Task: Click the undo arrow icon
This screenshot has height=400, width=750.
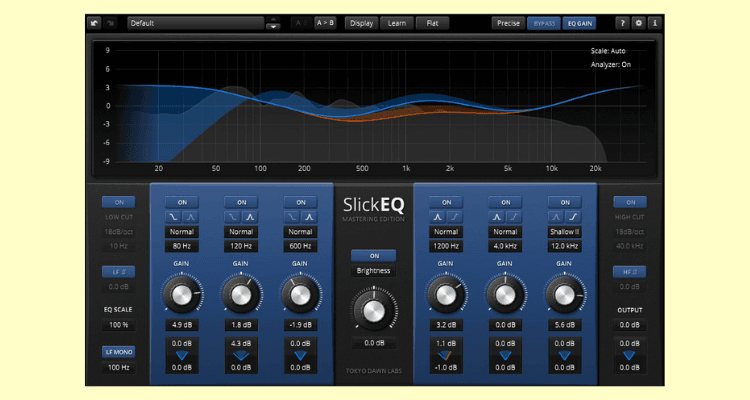Action: [x=94, y=23]
